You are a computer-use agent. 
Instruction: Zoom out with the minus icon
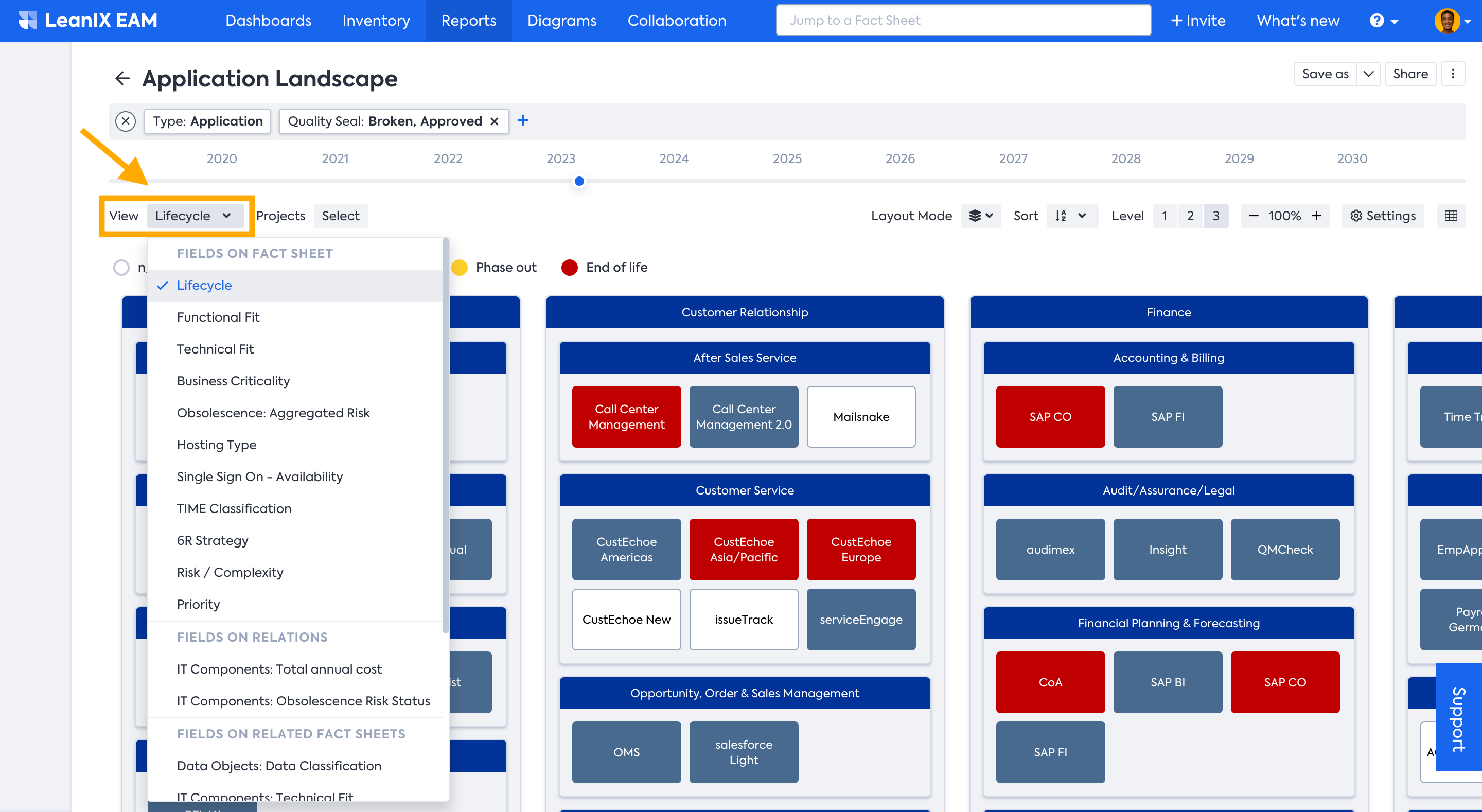pyautogui.click(x=1254, y=216)
